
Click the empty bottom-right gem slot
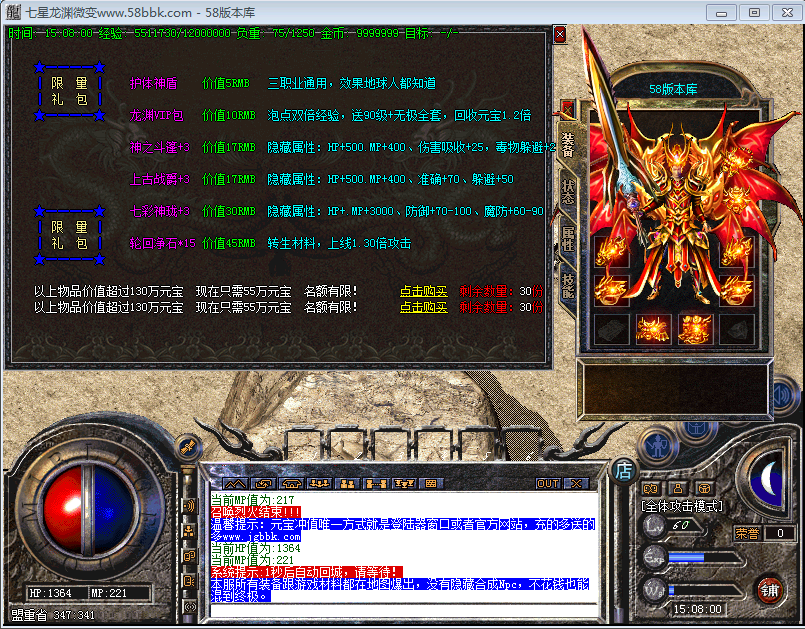coord(737,329)
